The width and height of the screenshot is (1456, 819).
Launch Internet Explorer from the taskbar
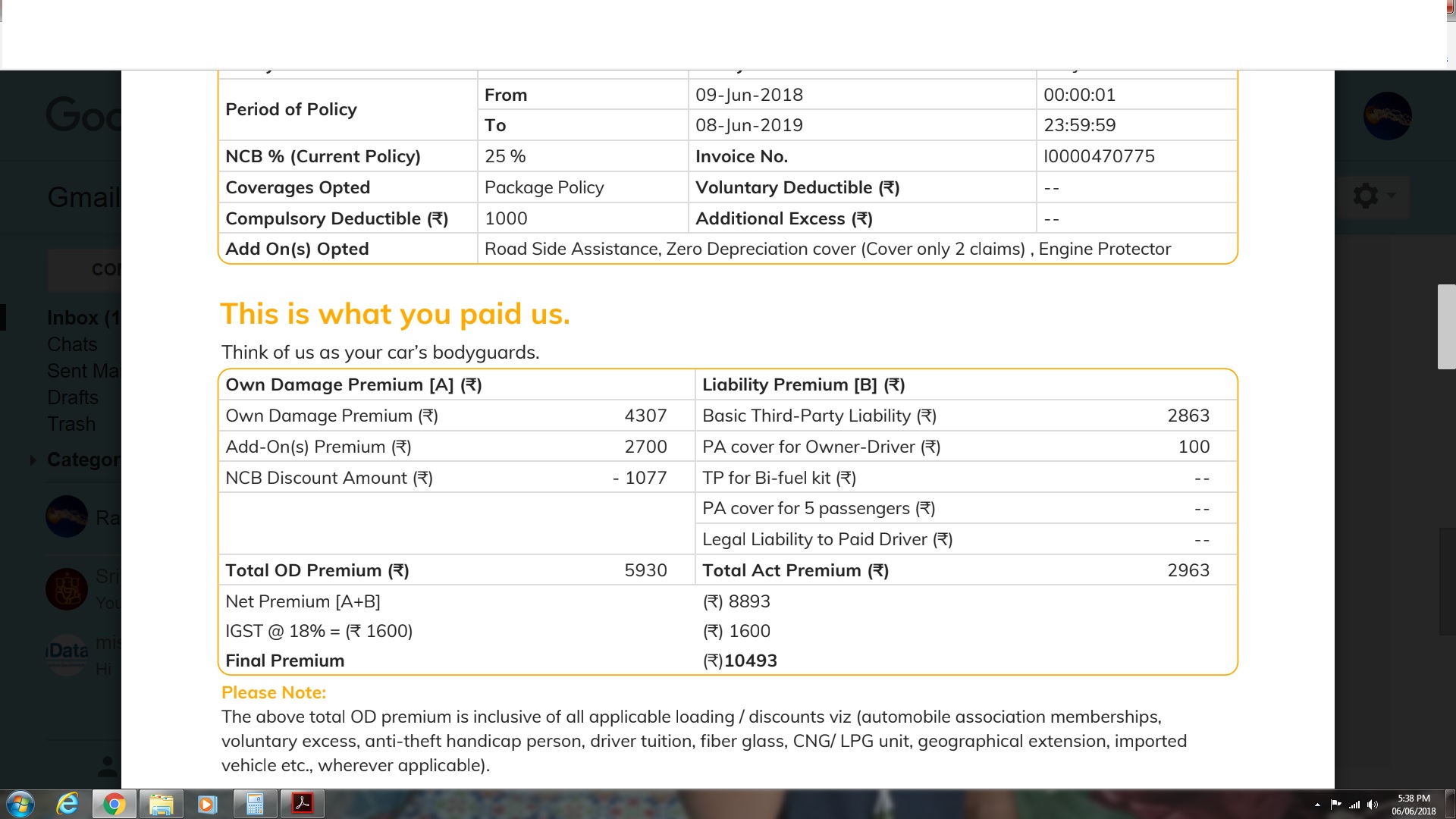coord(67,804)
